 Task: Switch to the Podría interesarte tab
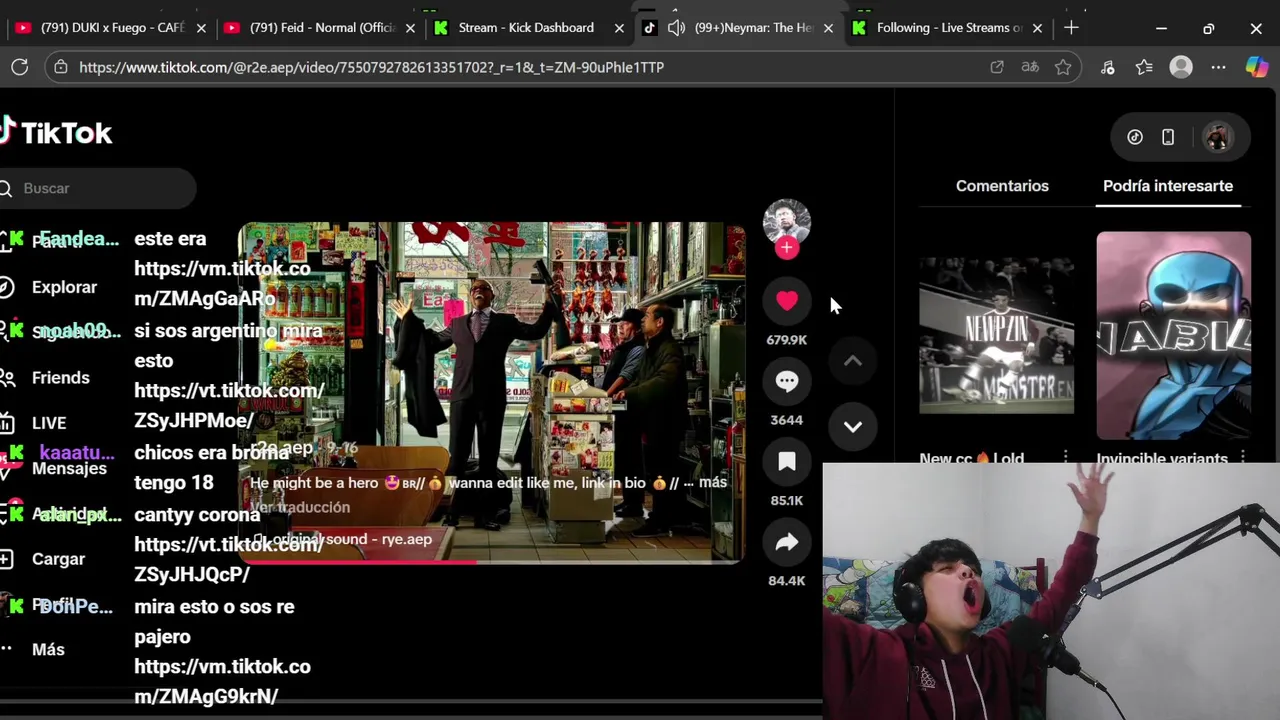1168,186
